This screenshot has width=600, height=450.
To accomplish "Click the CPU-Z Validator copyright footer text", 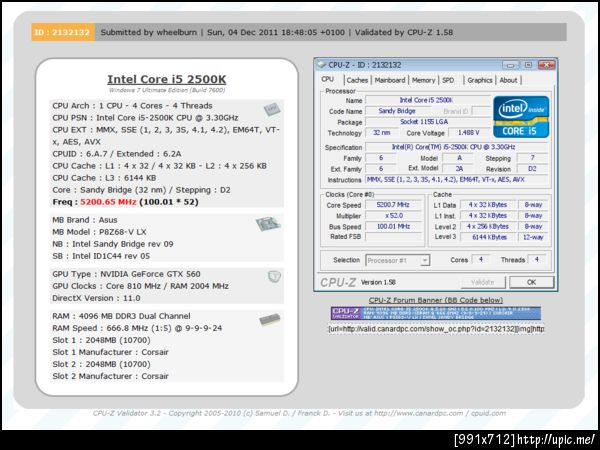I will tap(299, 413).
